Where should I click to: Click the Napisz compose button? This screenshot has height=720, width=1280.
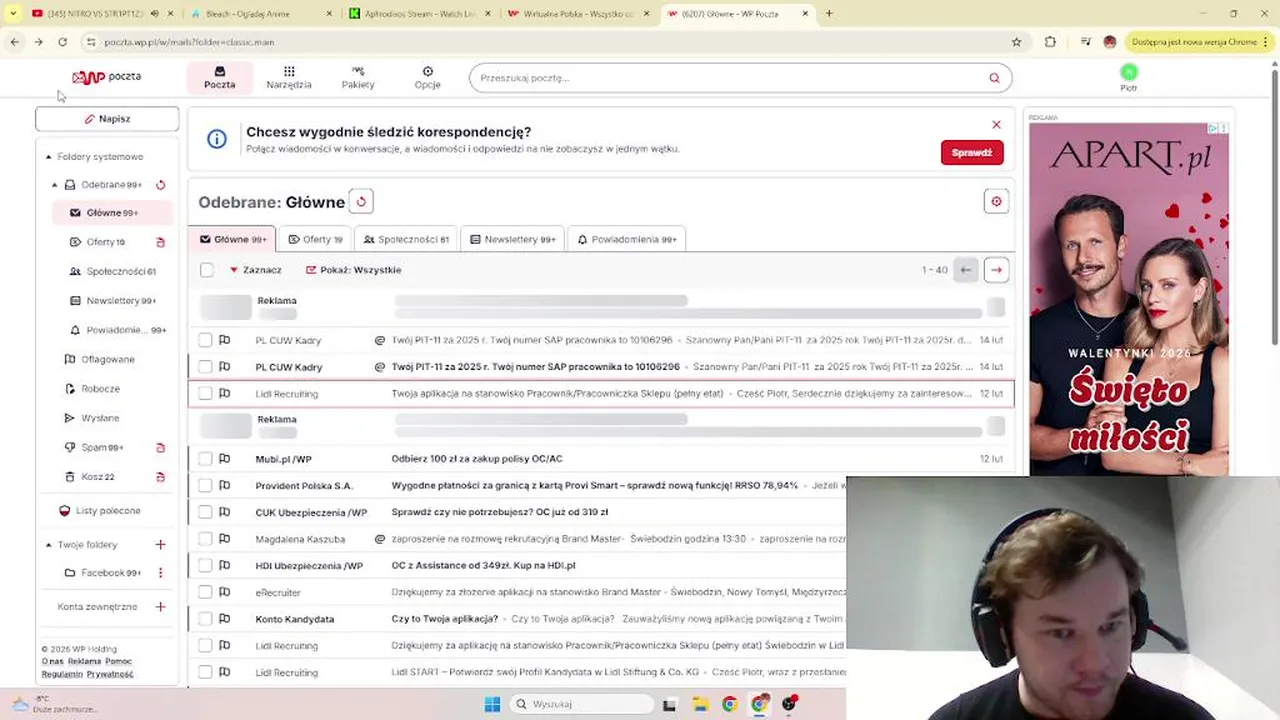107,119
